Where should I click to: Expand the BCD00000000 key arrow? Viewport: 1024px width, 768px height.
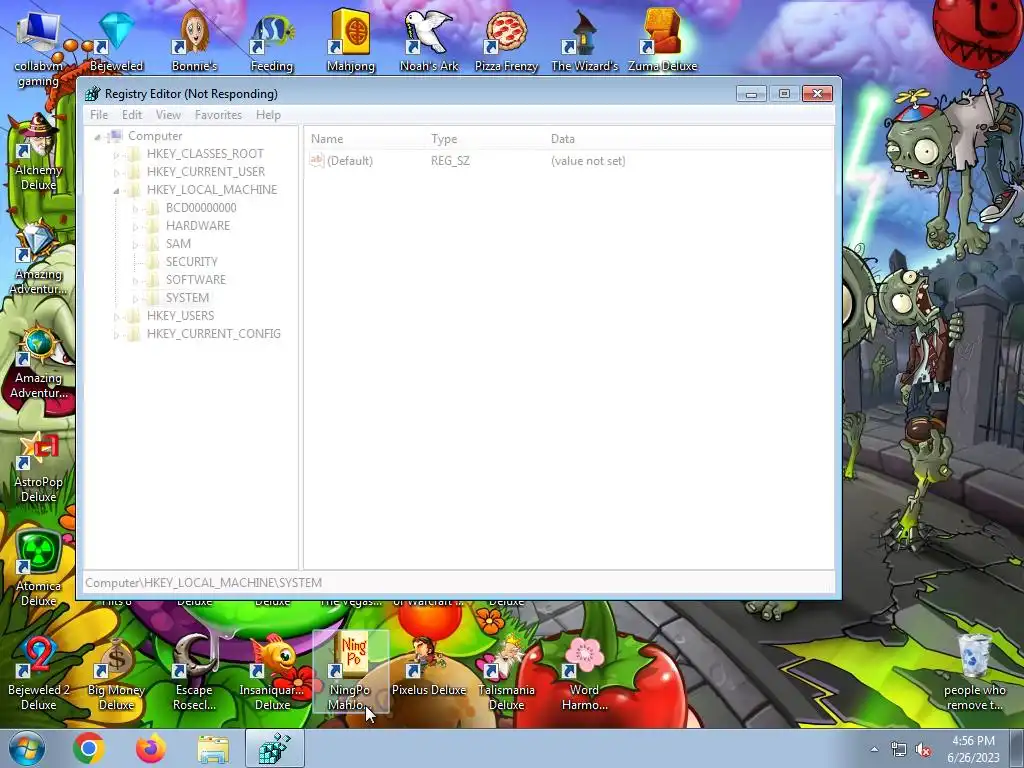135,208
